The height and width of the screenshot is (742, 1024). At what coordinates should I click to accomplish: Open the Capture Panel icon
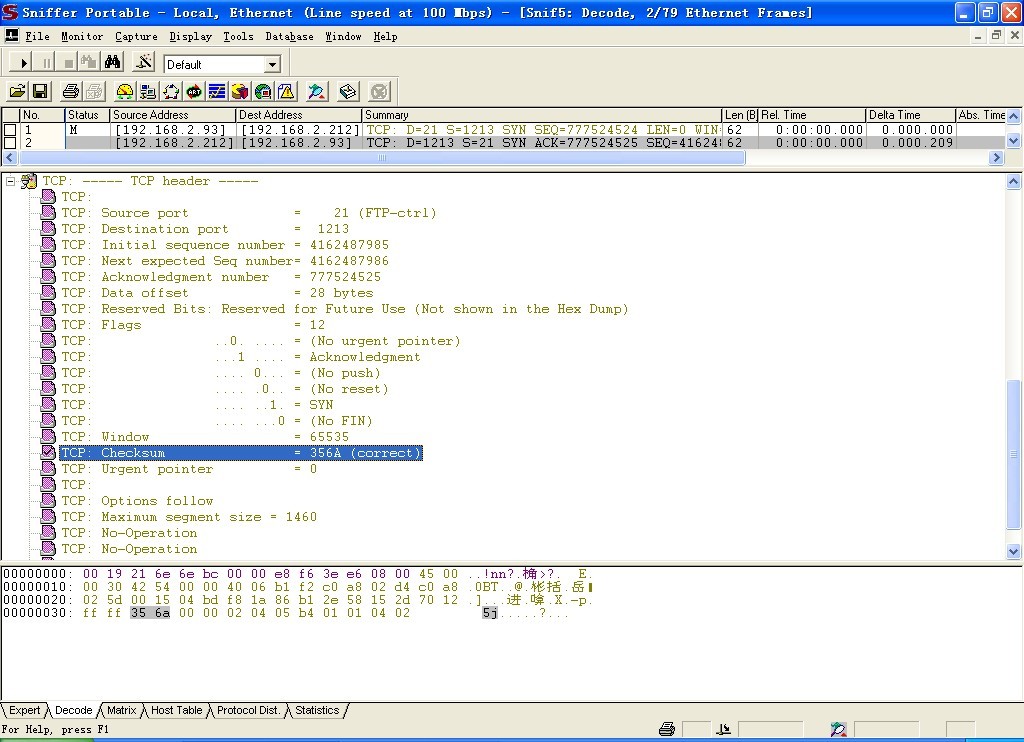click(x=317, y=91)
